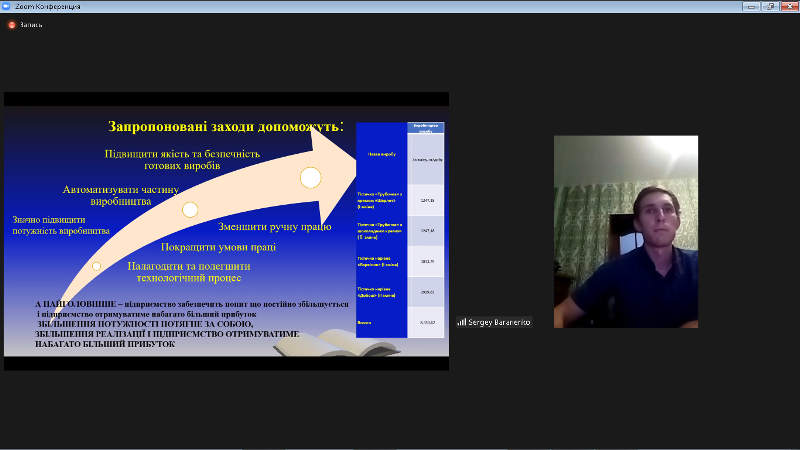Close the Zoom conference window
The width and height of the screenshot is (800, 450).
[x=790, y=6]
